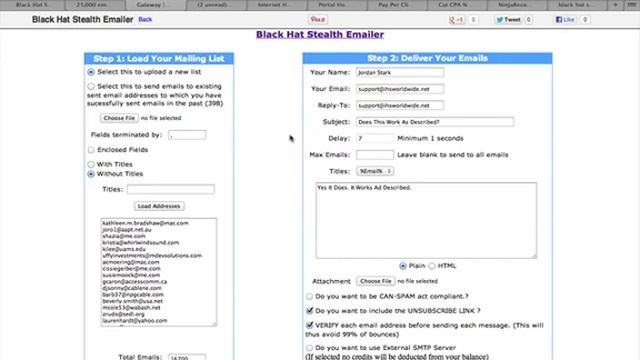Toggle the Enclosed Fields checkbox
This screenshot has width=640, height=360.
[x=91, y=150]
